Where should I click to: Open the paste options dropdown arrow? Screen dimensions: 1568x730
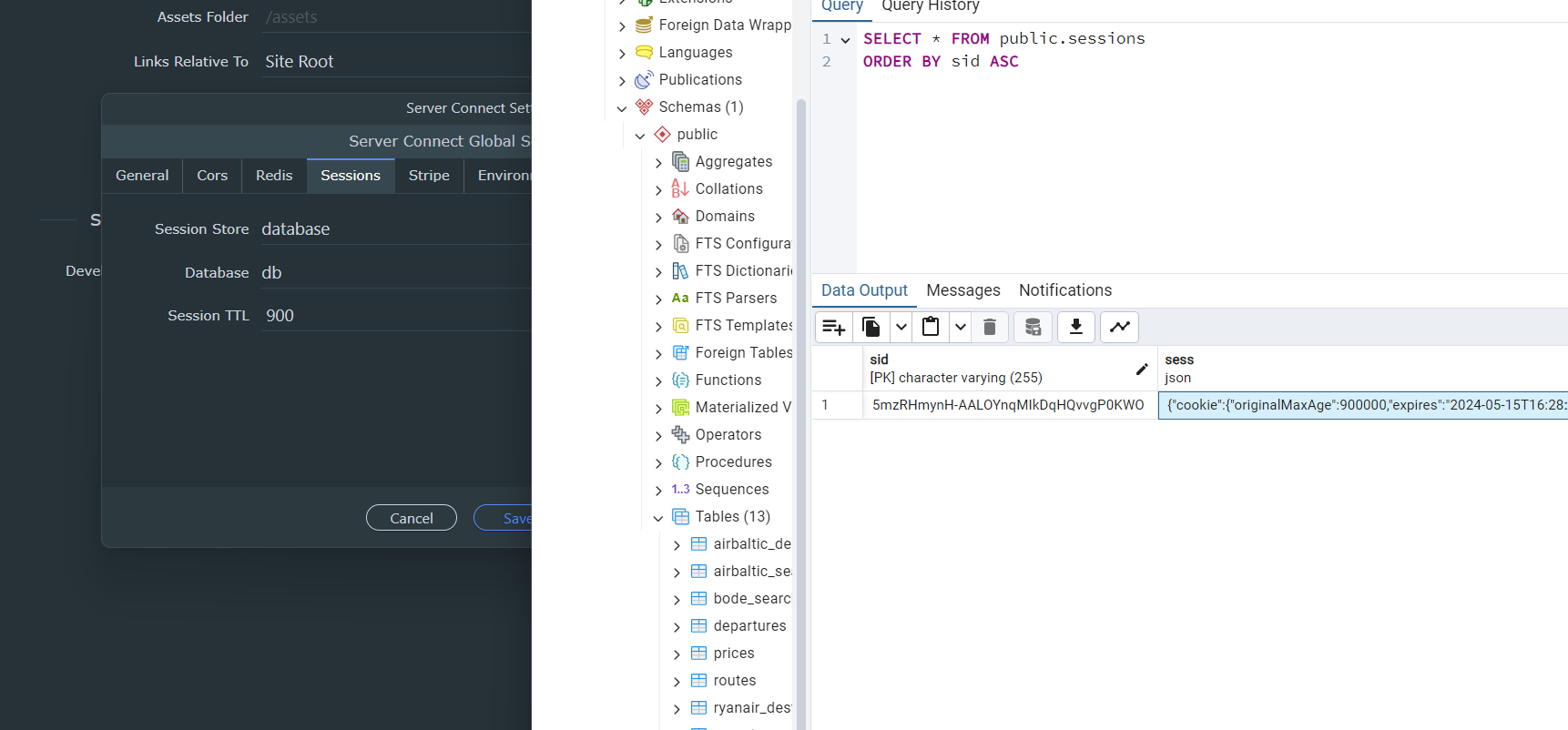[x=961, y=327]
